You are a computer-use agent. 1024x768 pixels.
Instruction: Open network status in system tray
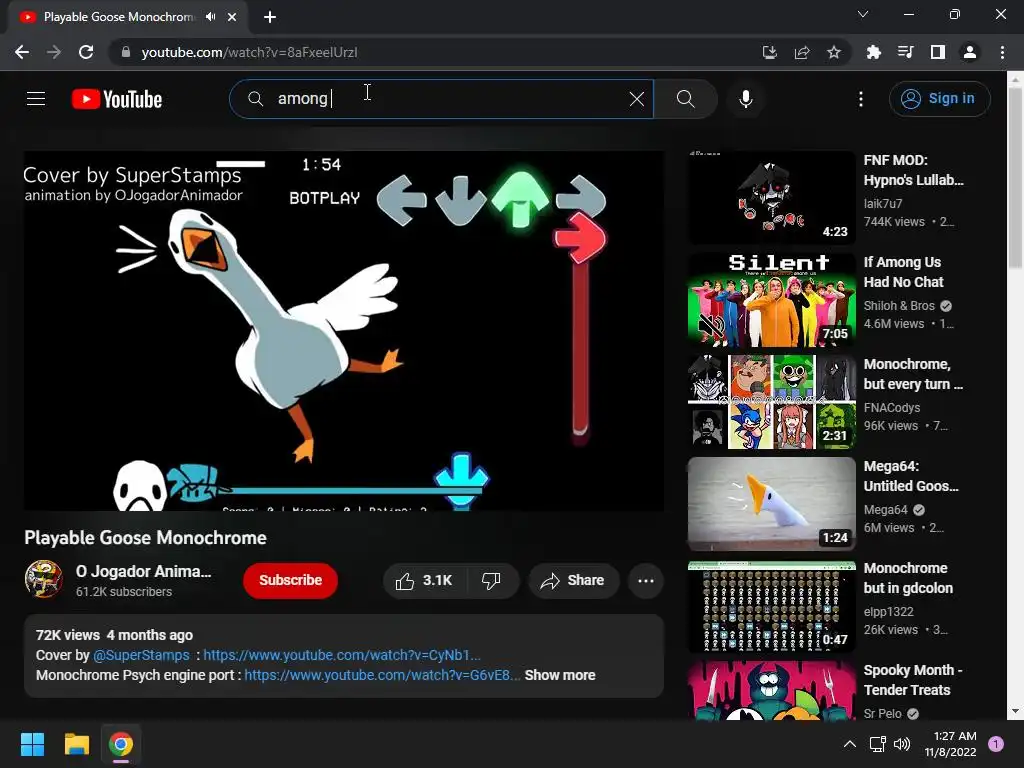click(x=877, y=744)
